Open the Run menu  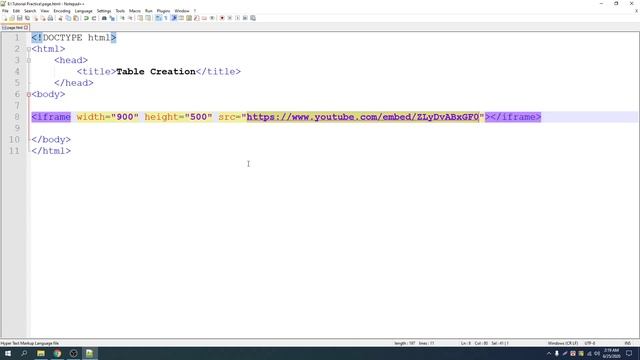point(149,11)
